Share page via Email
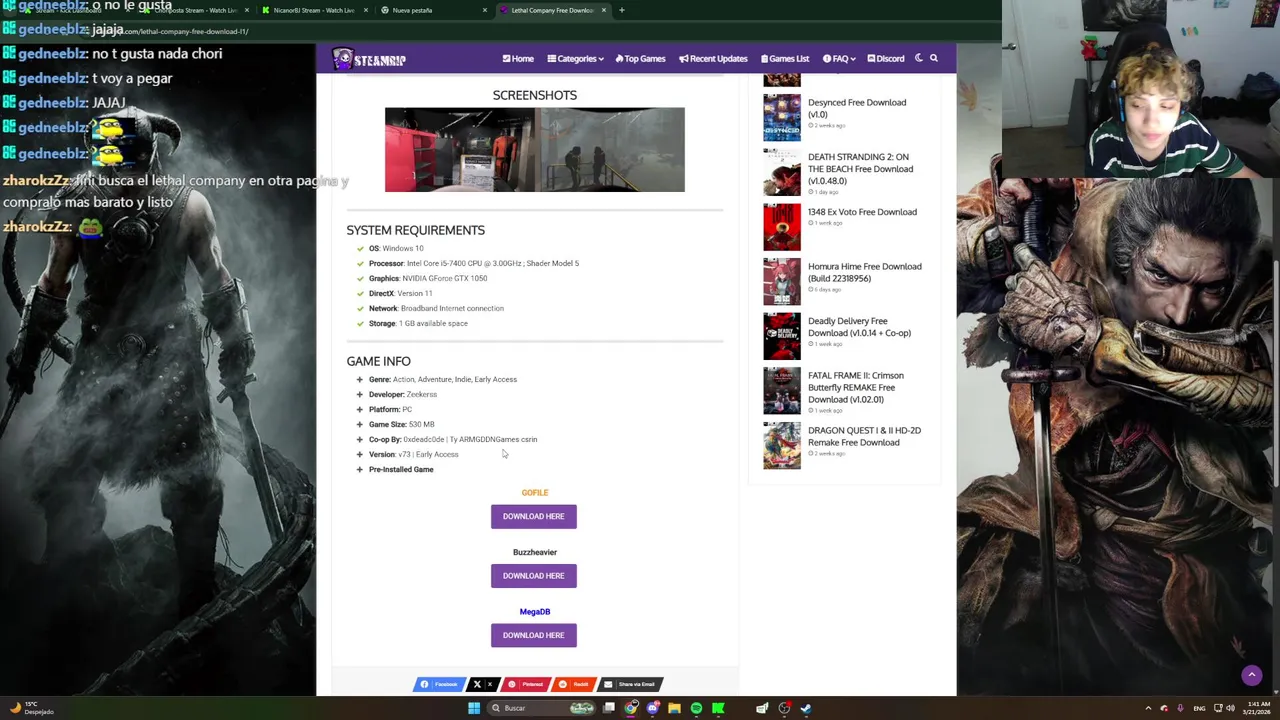This screenshot has height=720, width=1280. (630, 684)
